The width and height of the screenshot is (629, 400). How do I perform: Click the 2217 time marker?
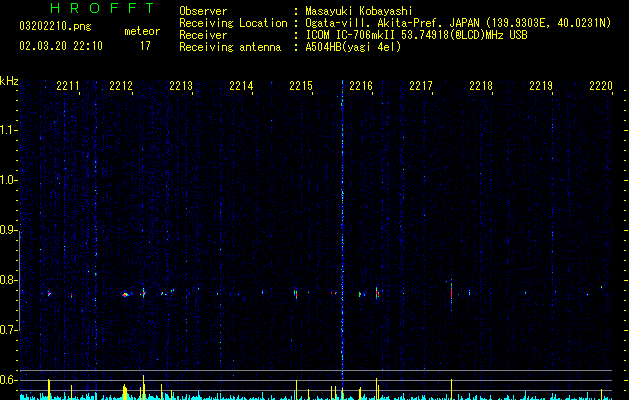[420, 85]
